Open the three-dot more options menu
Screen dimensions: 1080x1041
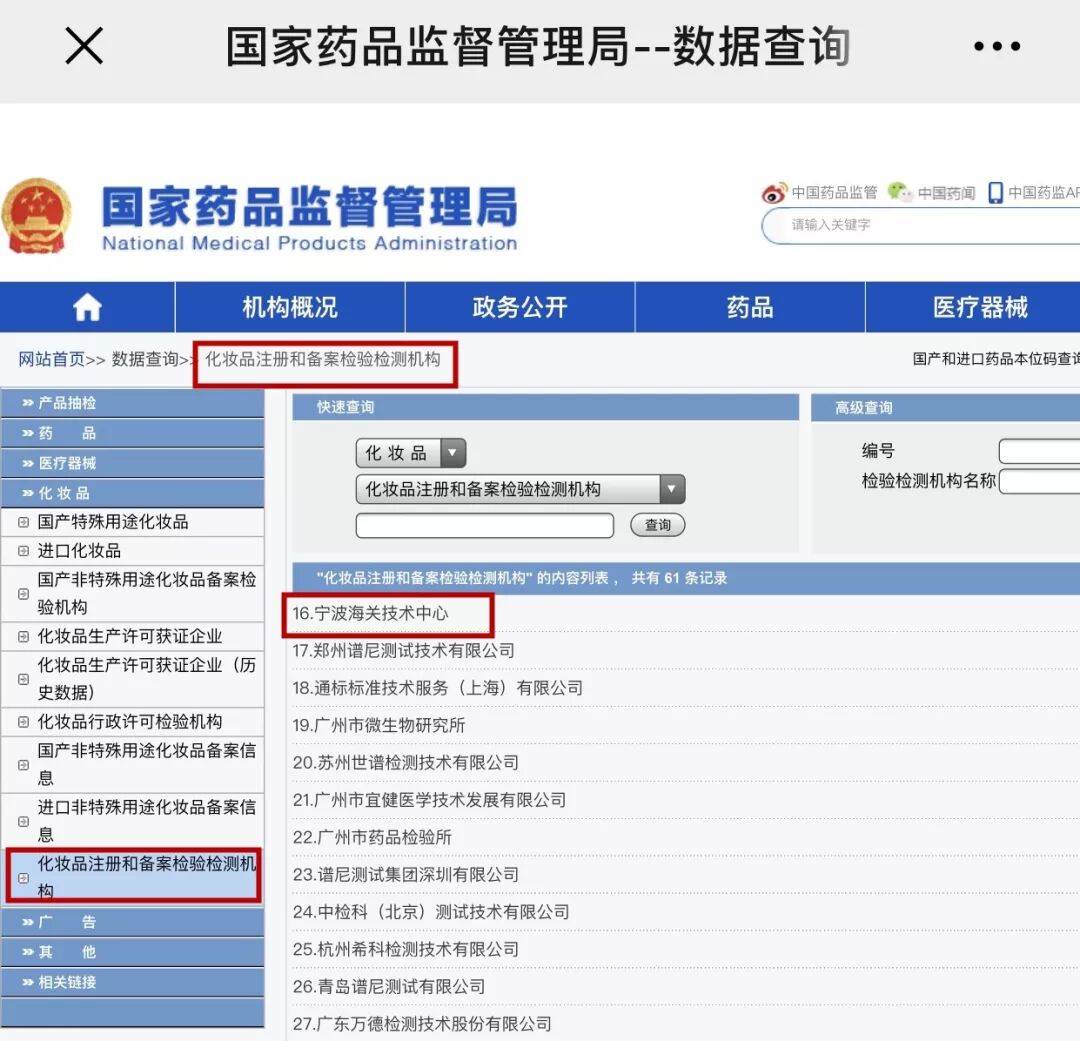997,46
